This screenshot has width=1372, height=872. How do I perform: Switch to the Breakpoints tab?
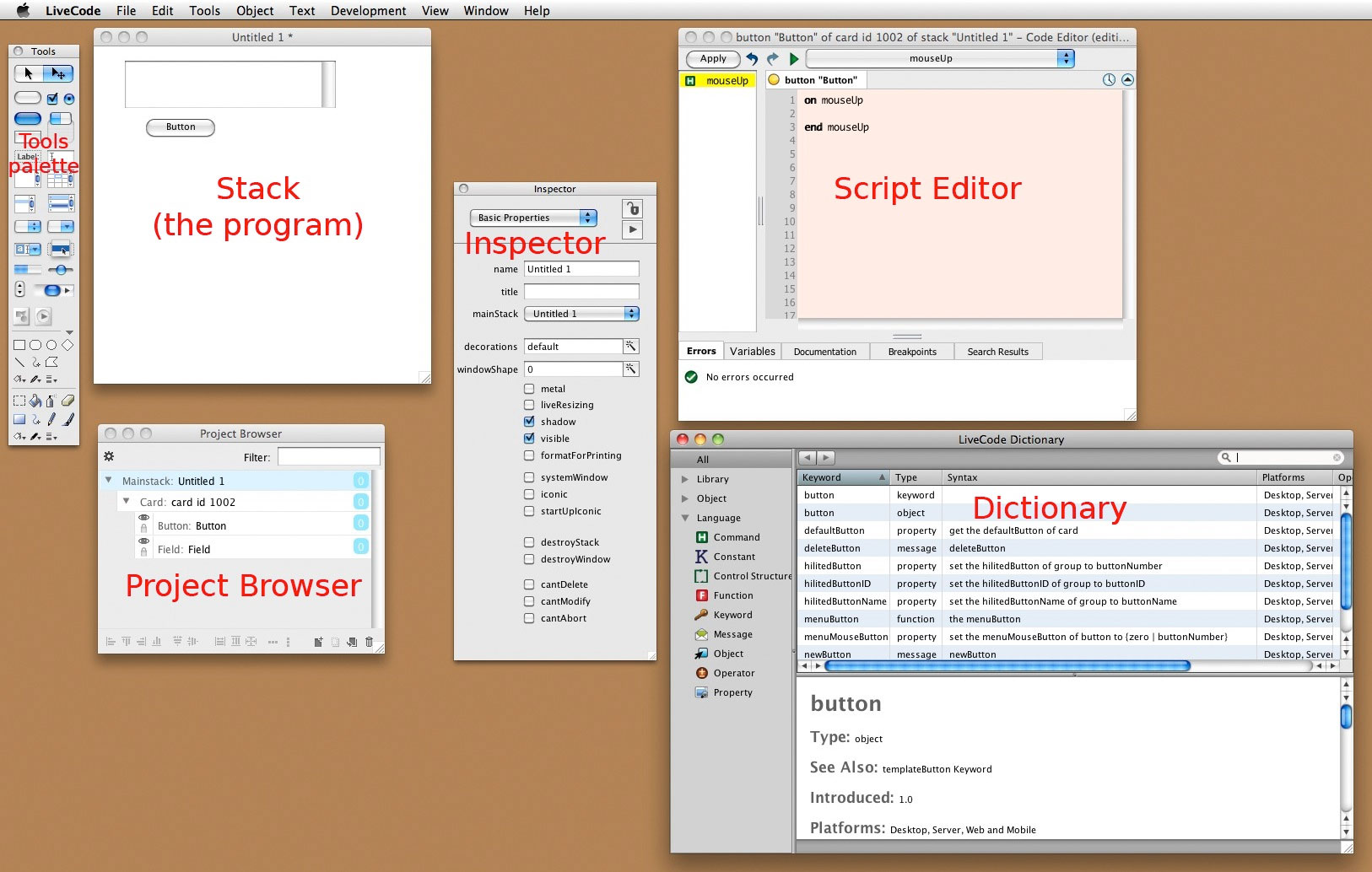(912, 352)
